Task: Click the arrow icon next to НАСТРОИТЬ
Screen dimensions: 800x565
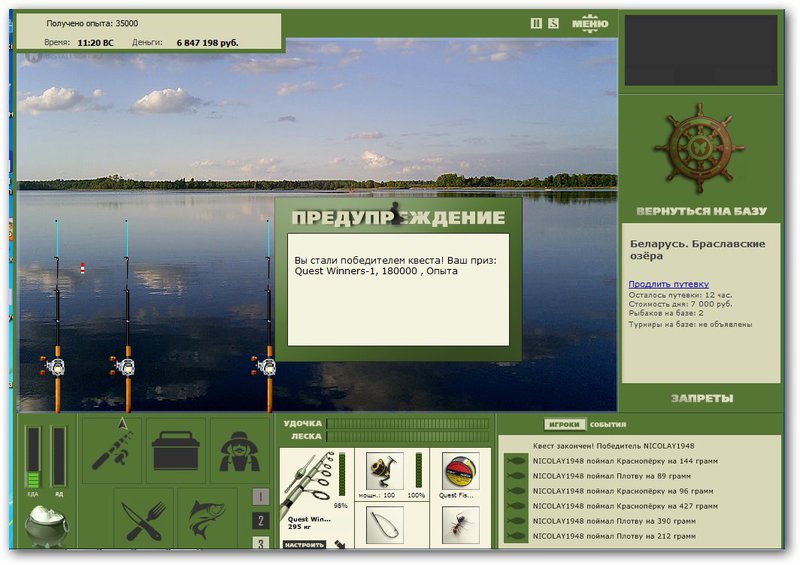Action: coord(339,545)
